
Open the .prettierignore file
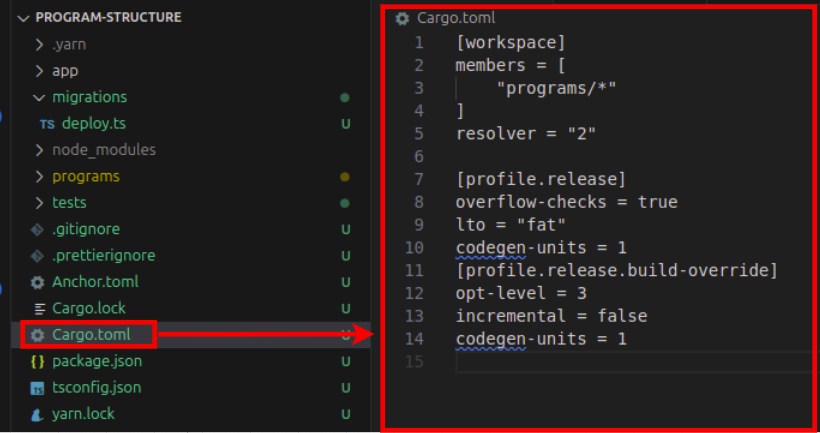104,255
